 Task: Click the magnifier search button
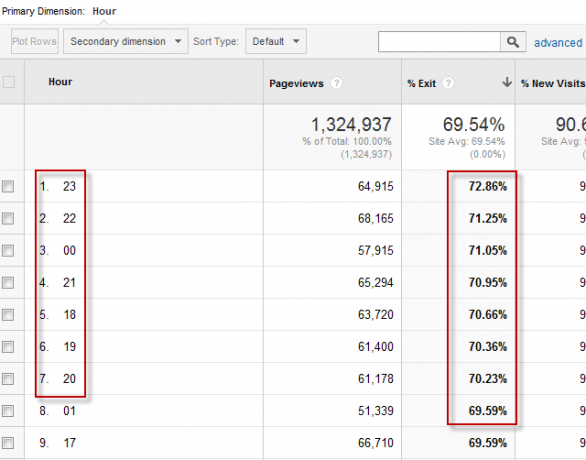point(513,42)
